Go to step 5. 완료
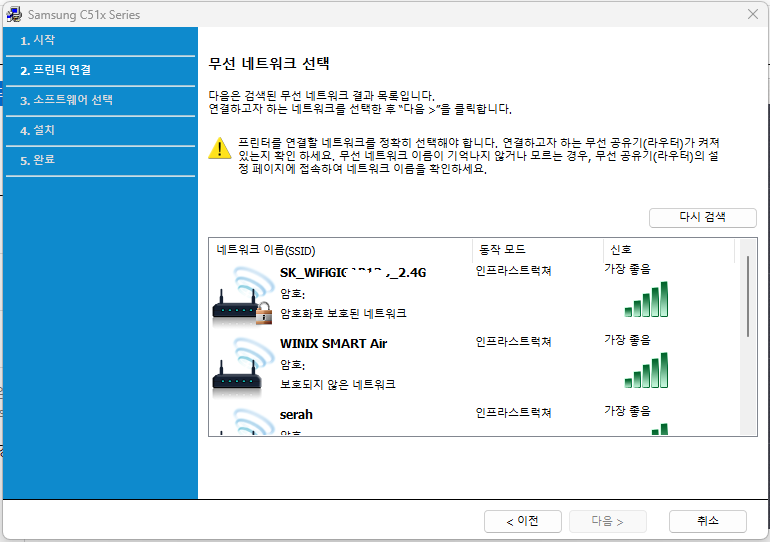The width and height of the screenshot is (770, 542). 100,161
